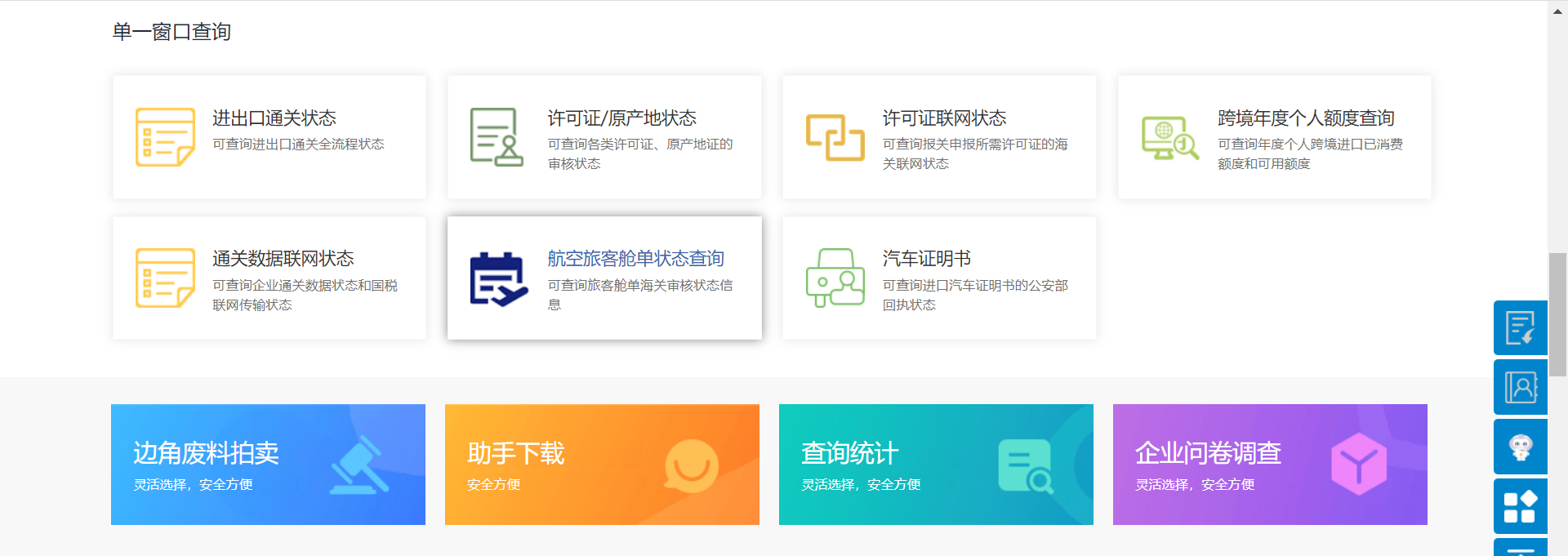Click the 单一窗口查询 section heading
This screenshot has width=1568, height=556.
pyautogui.click(x=171, y=32)
